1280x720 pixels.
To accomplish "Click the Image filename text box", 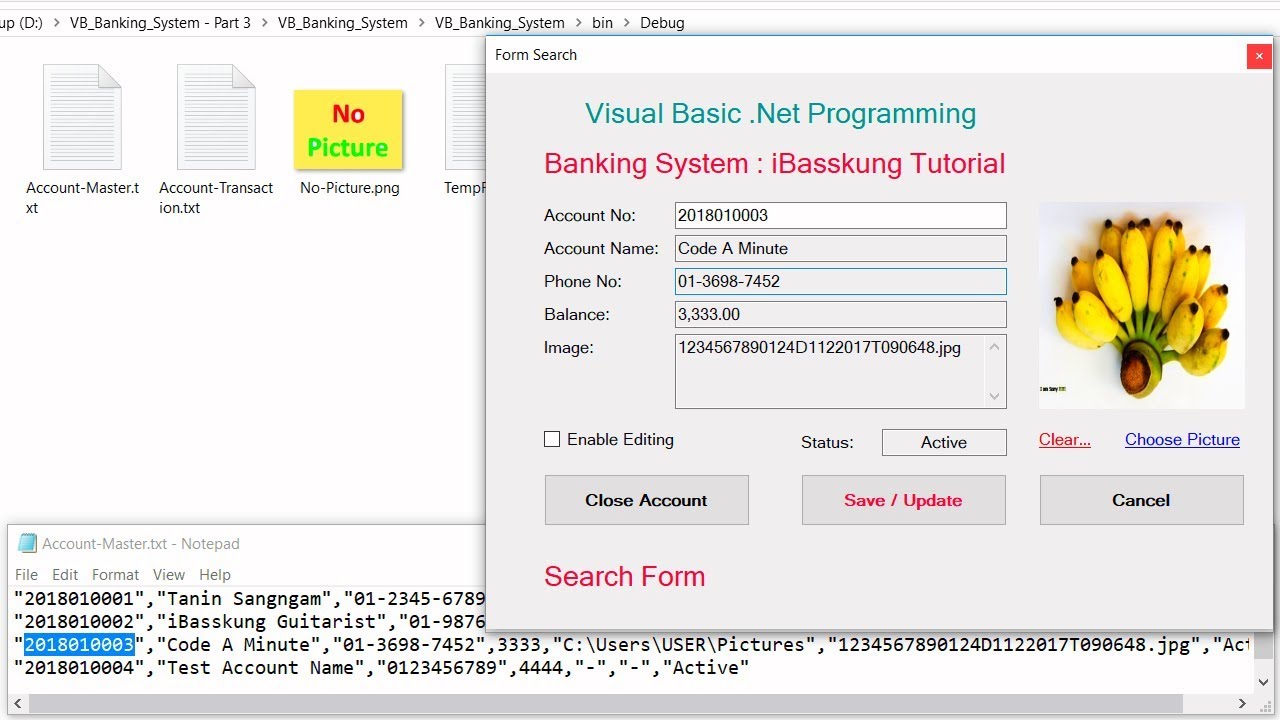I will point(841,371).
